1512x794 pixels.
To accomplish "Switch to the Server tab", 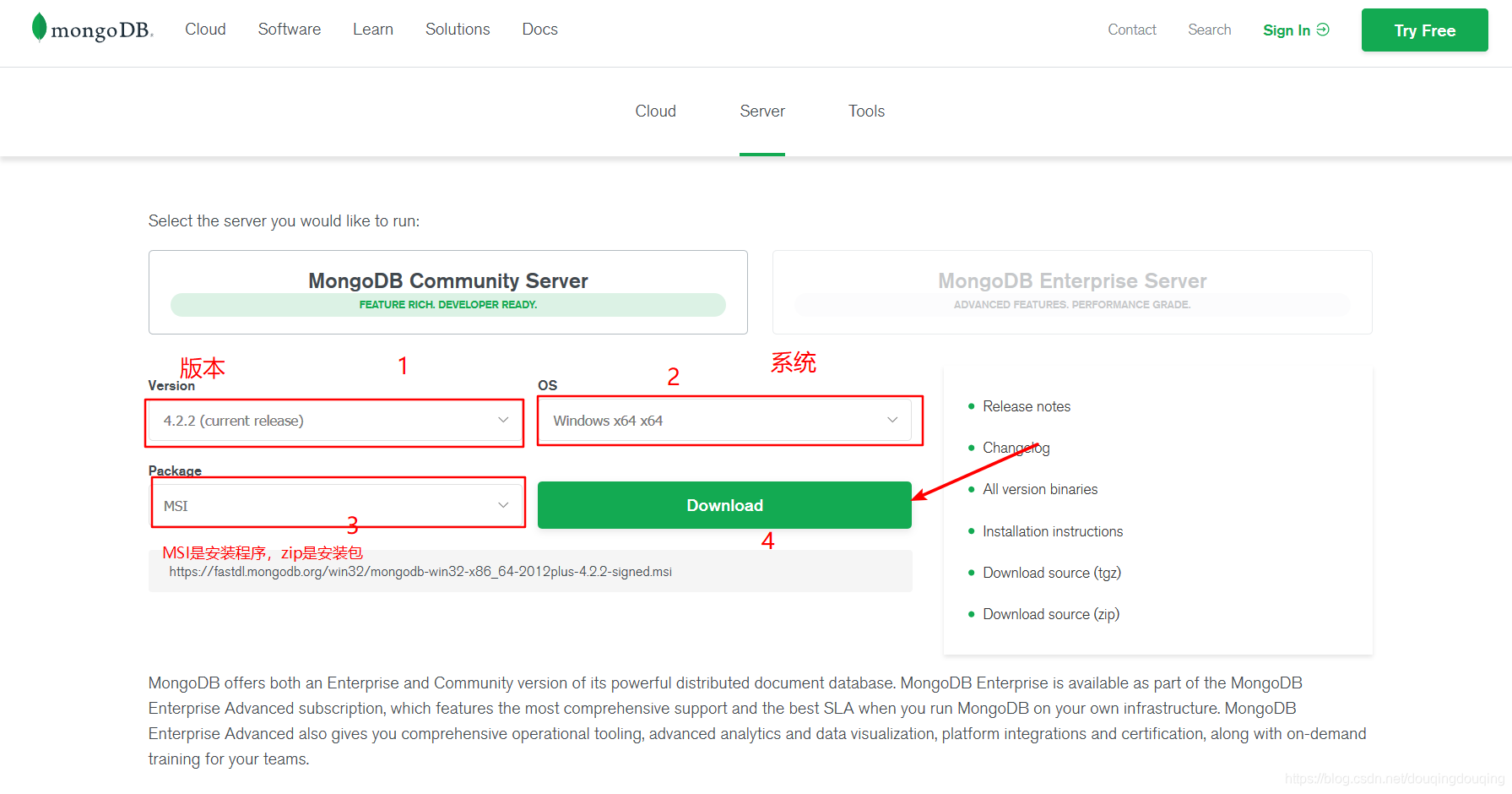I will coord(762,111).
